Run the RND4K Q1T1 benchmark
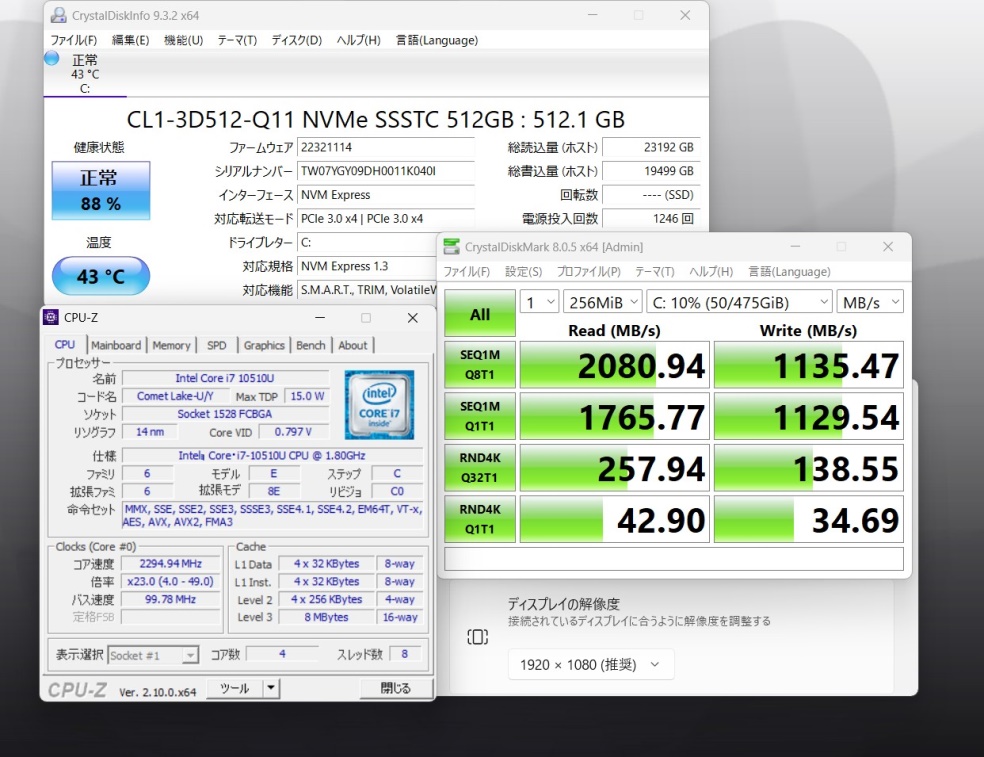 tap(480, 519)
